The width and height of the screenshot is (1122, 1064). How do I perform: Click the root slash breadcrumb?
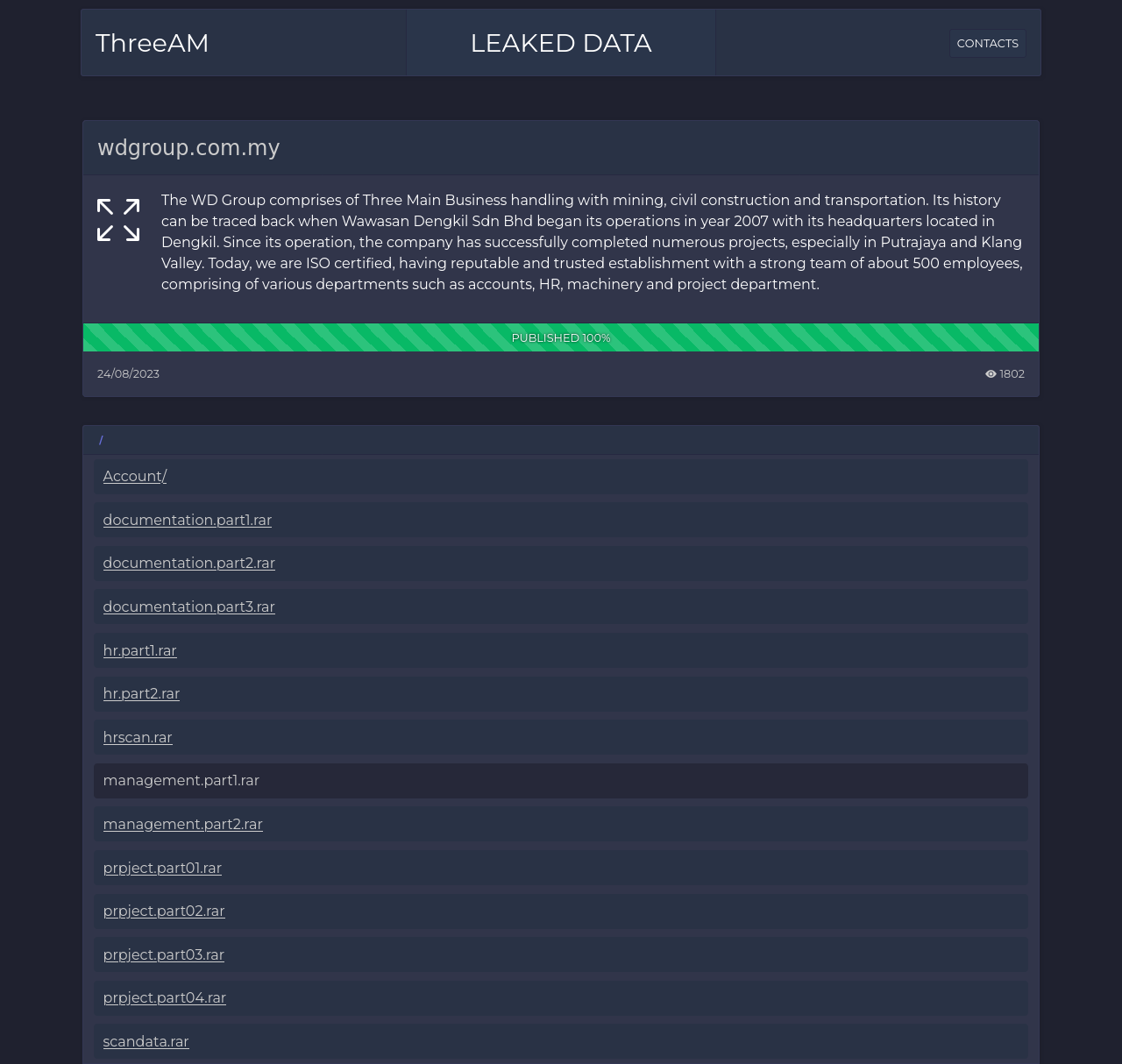pos(101,440)
